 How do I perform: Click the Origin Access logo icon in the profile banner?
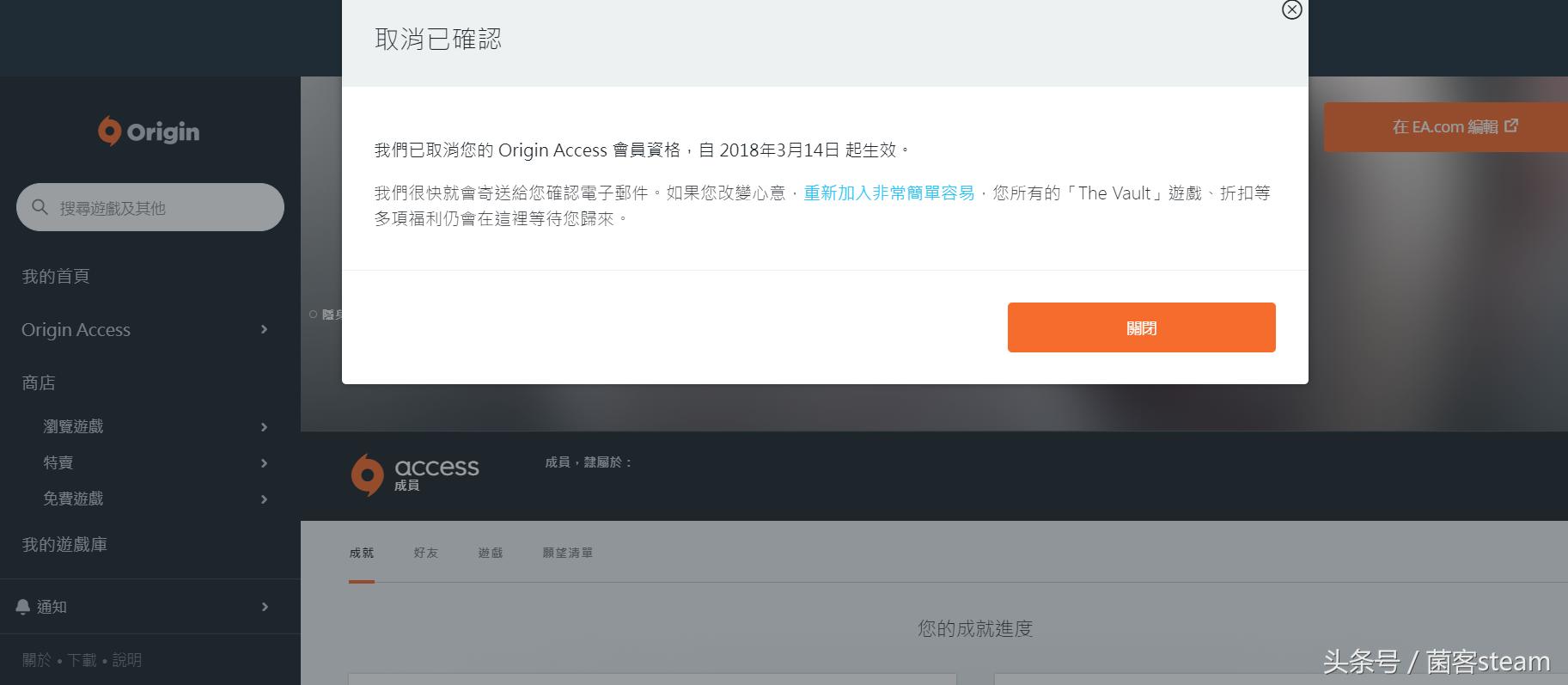pos(367,474)
